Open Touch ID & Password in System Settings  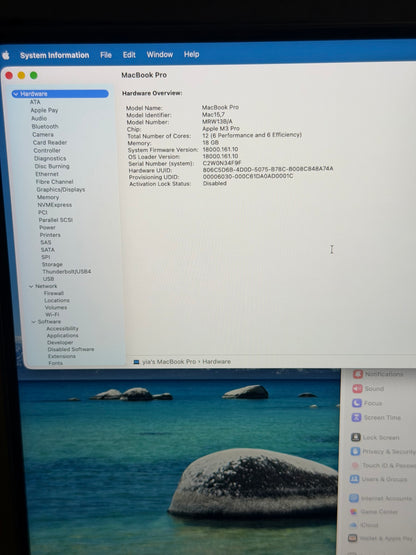tap(383, 465)
